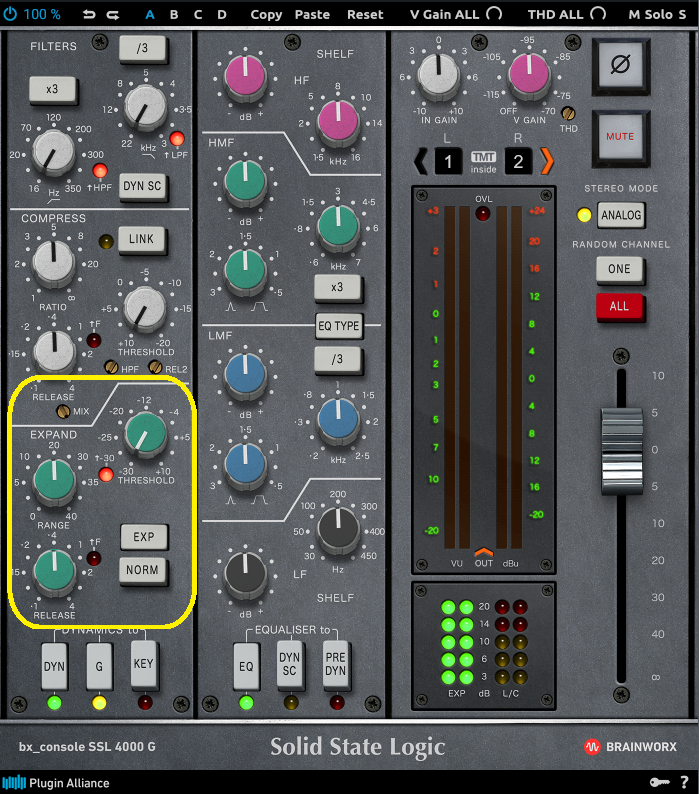Image resolution: width=699 pixels, height=794 pixels.
Task: Click Paste in the toolbar
Action: pyautogui.click(x=313, y=15)
